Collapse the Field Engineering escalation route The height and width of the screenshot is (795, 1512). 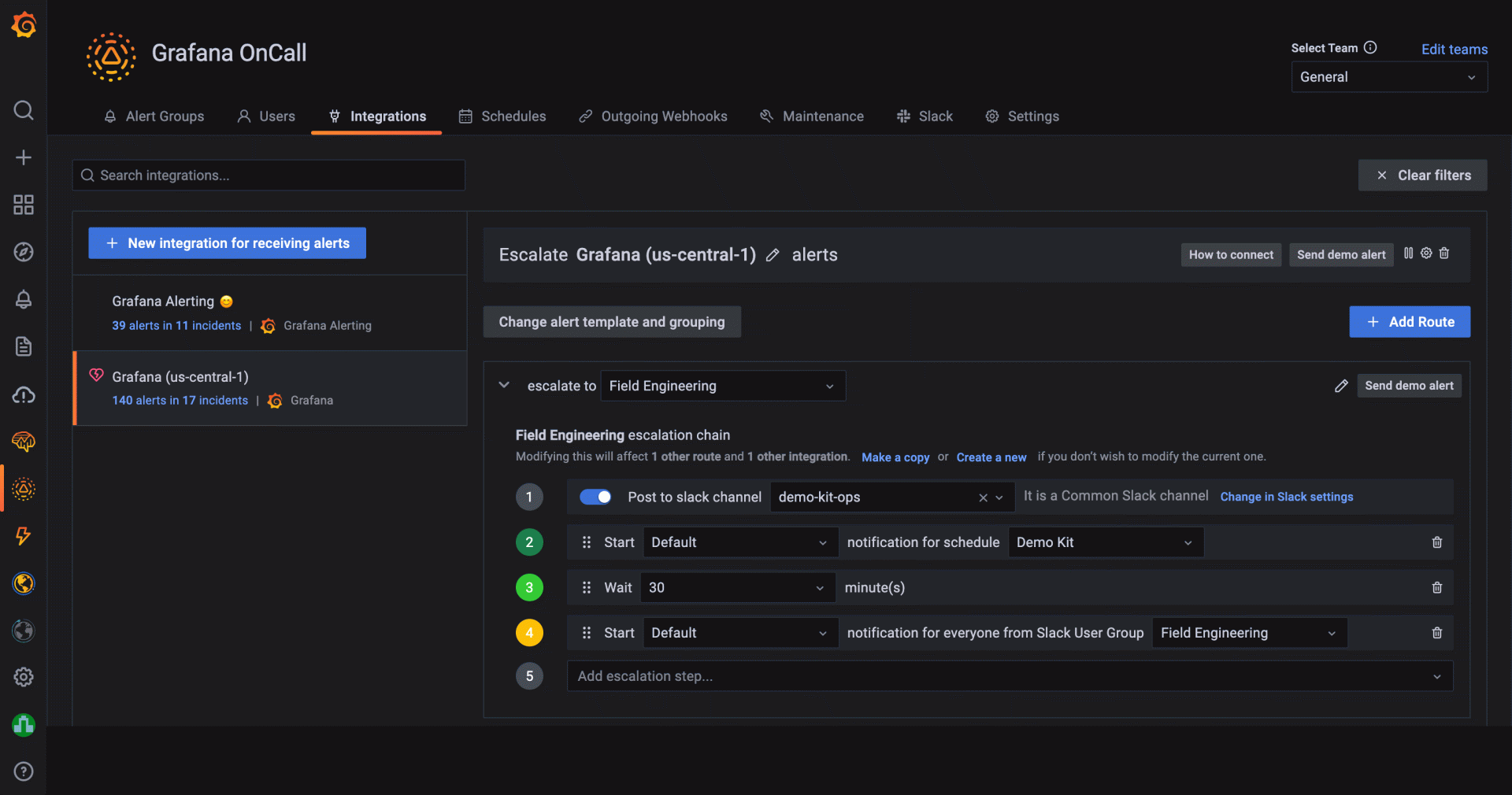point(503,385)
